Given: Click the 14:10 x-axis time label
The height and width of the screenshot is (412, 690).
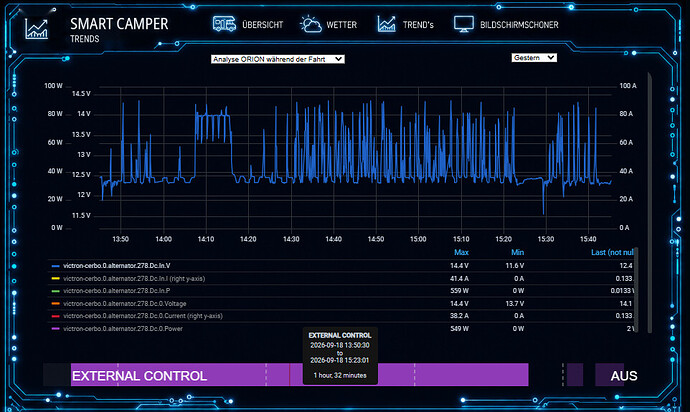Looking at the screenshot, I should (x=206, y=239).
